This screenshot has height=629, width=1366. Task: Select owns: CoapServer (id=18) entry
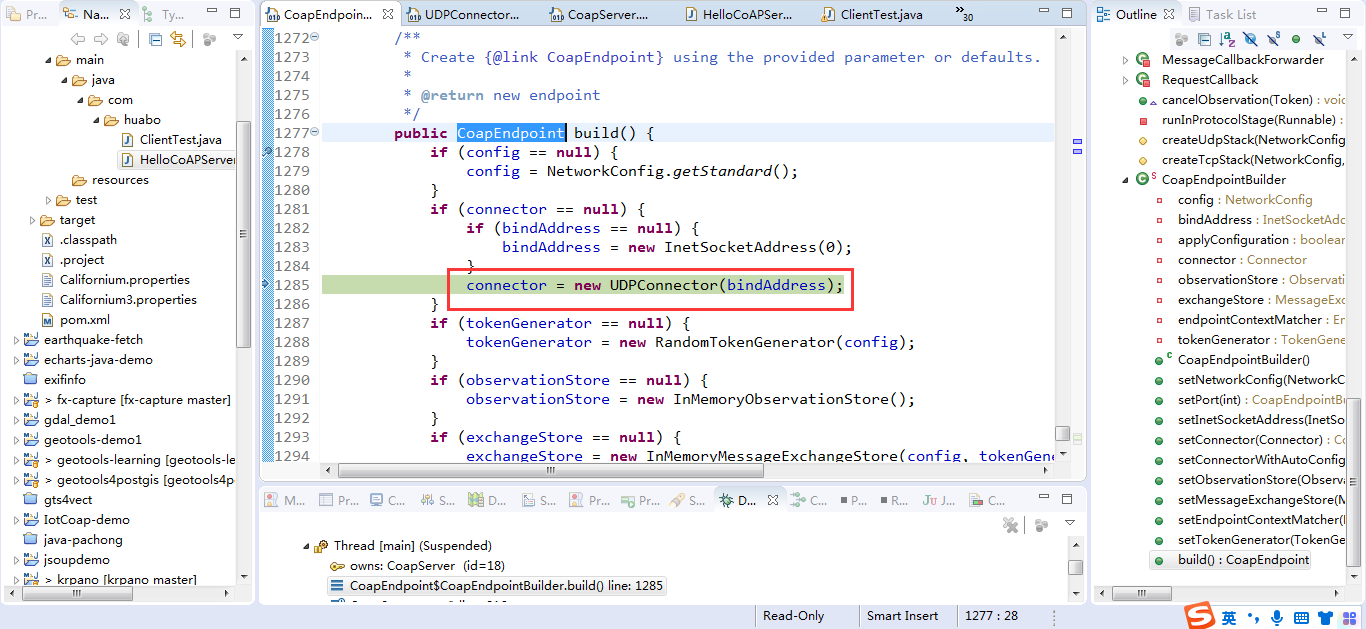[417, 566]
